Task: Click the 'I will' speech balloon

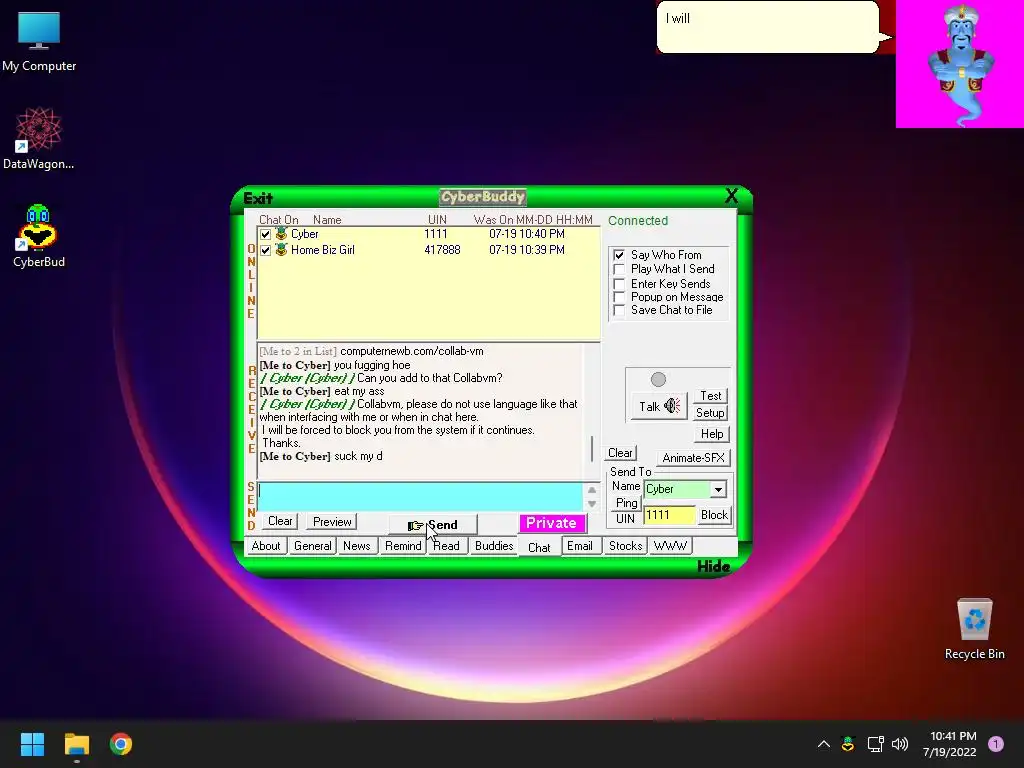Action: click(768, 27)
